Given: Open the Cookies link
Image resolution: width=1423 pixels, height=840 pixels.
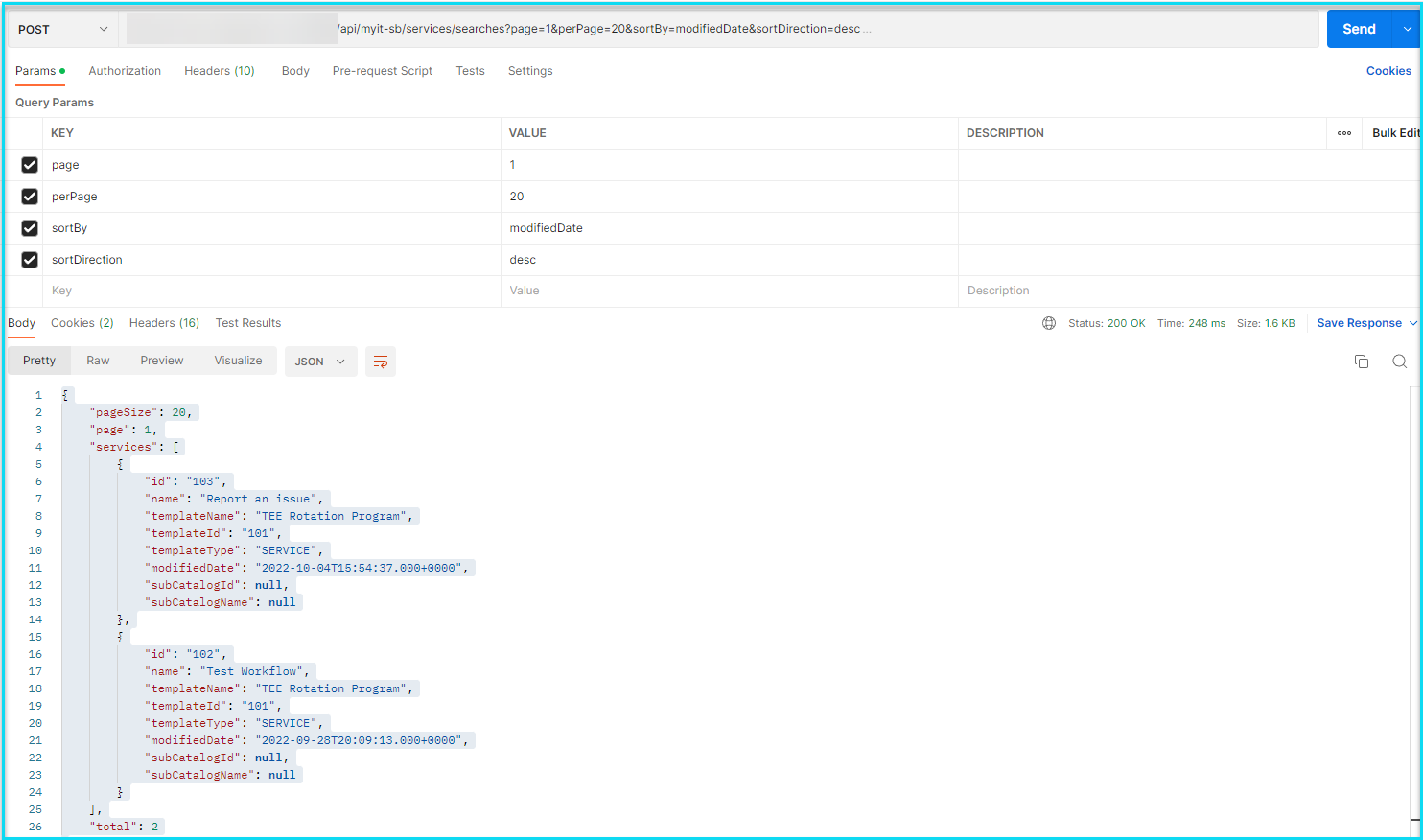Looking at the screenshot, I should (1388, 71).
